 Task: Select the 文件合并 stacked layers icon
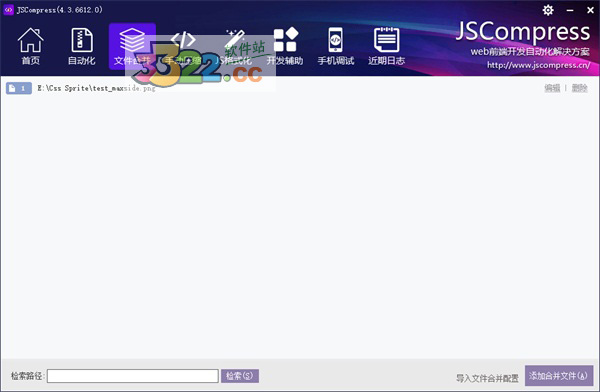click(132, 40)
